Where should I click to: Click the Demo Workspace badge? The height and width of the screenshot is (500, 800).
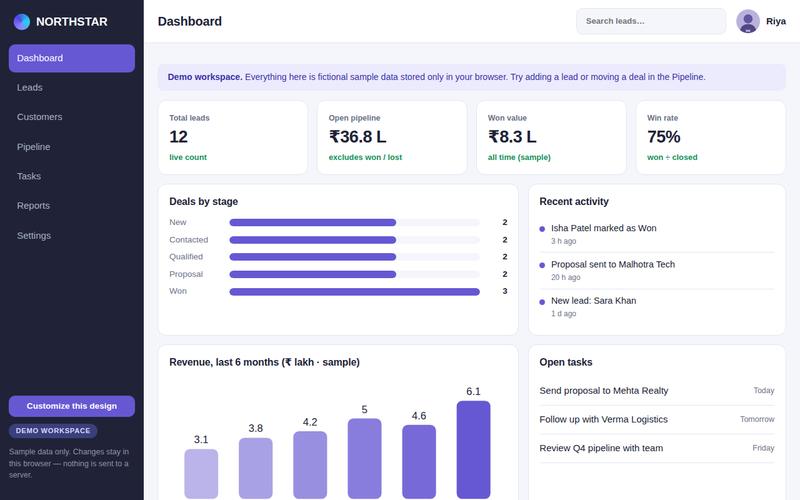click(53, 431)
